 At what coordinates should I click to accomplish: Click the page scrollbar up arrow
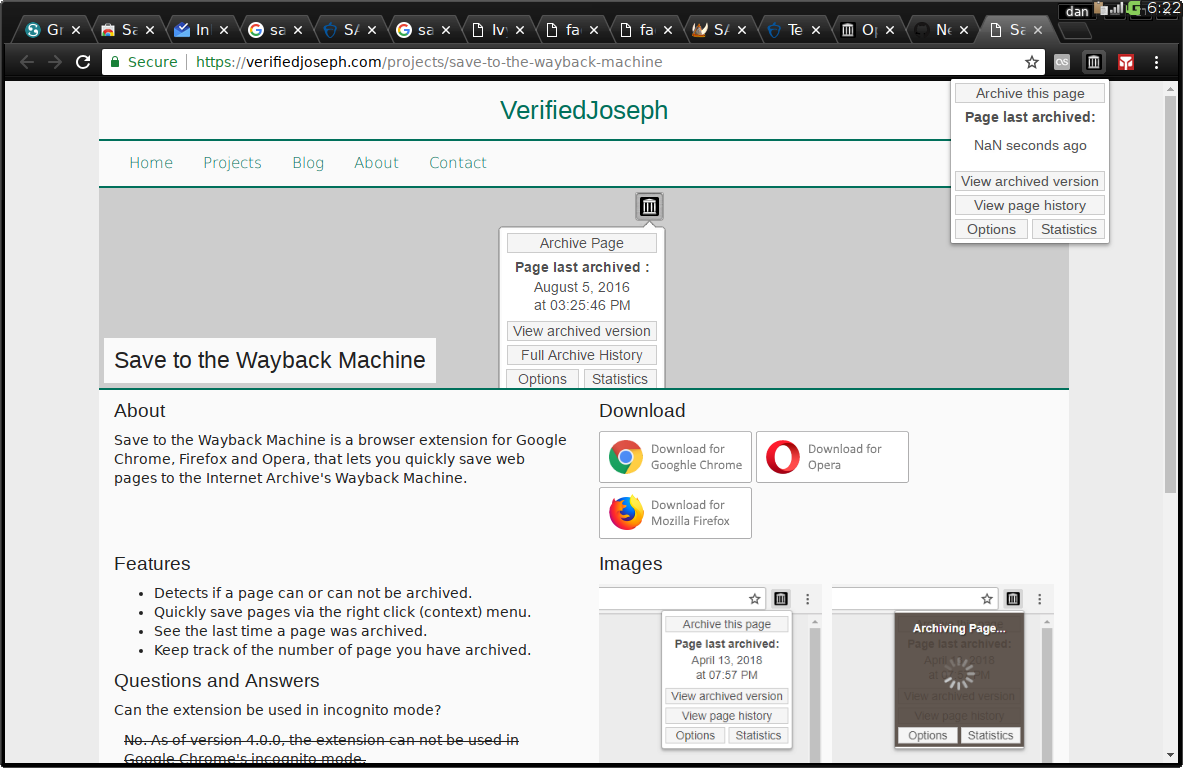(x=1170, y=88)
